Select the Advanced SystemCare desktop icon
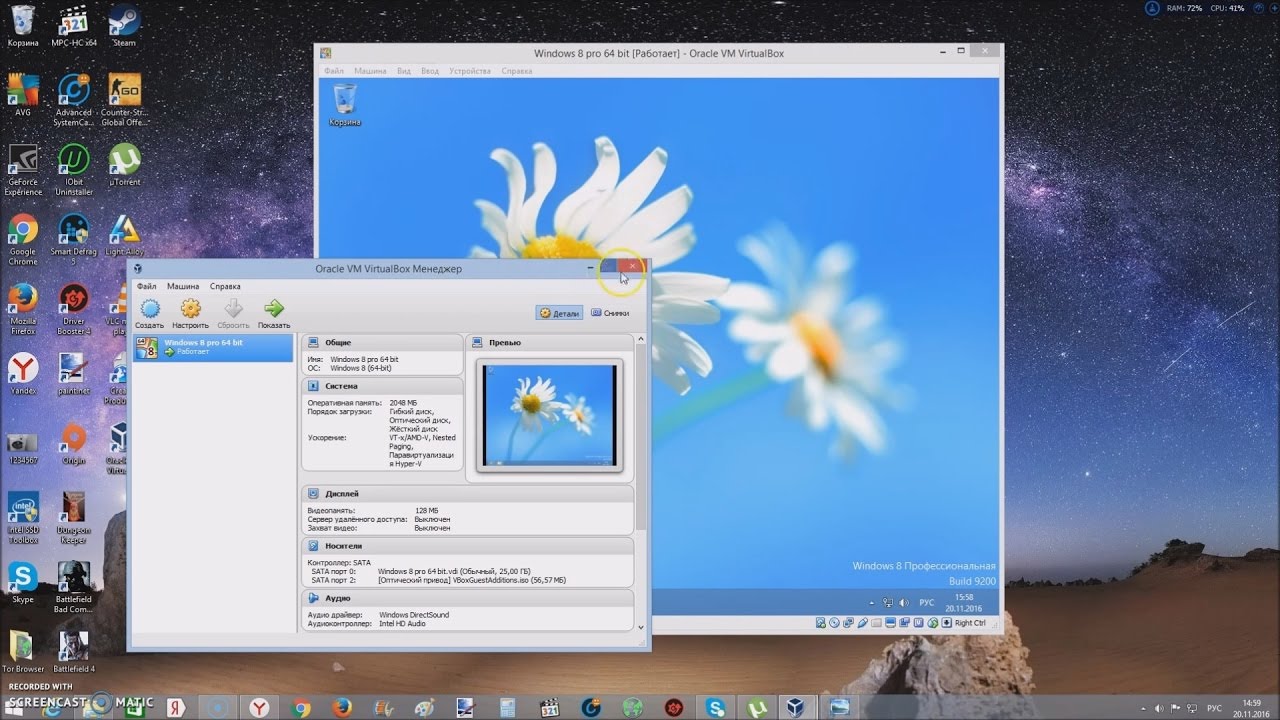Viewport: 1280px width, 720px height. (73, 99)
